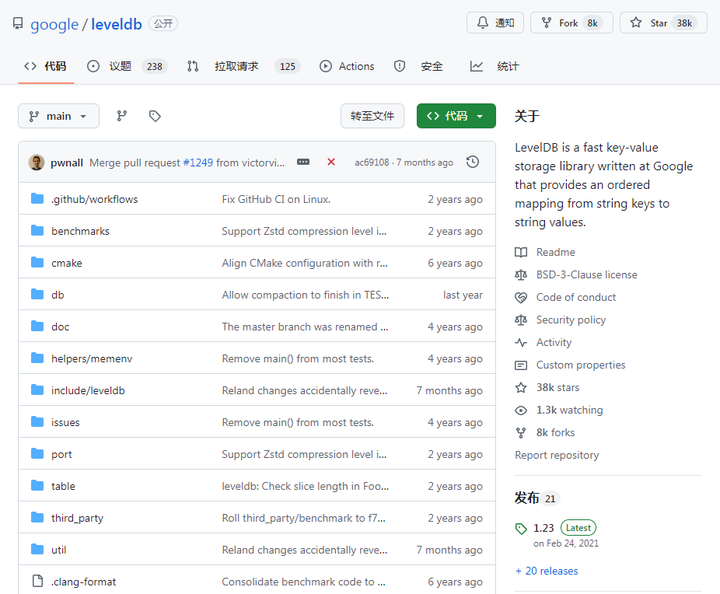Switch to the 拉取请求 tab
Viewport: 720px width, 594px height.
click(x=243, y=67)
